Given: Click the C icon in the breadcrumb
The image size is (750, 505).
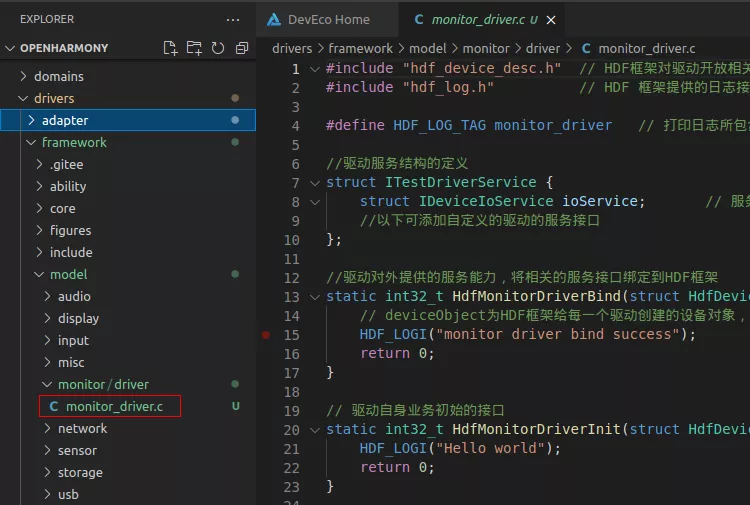Looking at the screenshot, I should pos(586,48).
